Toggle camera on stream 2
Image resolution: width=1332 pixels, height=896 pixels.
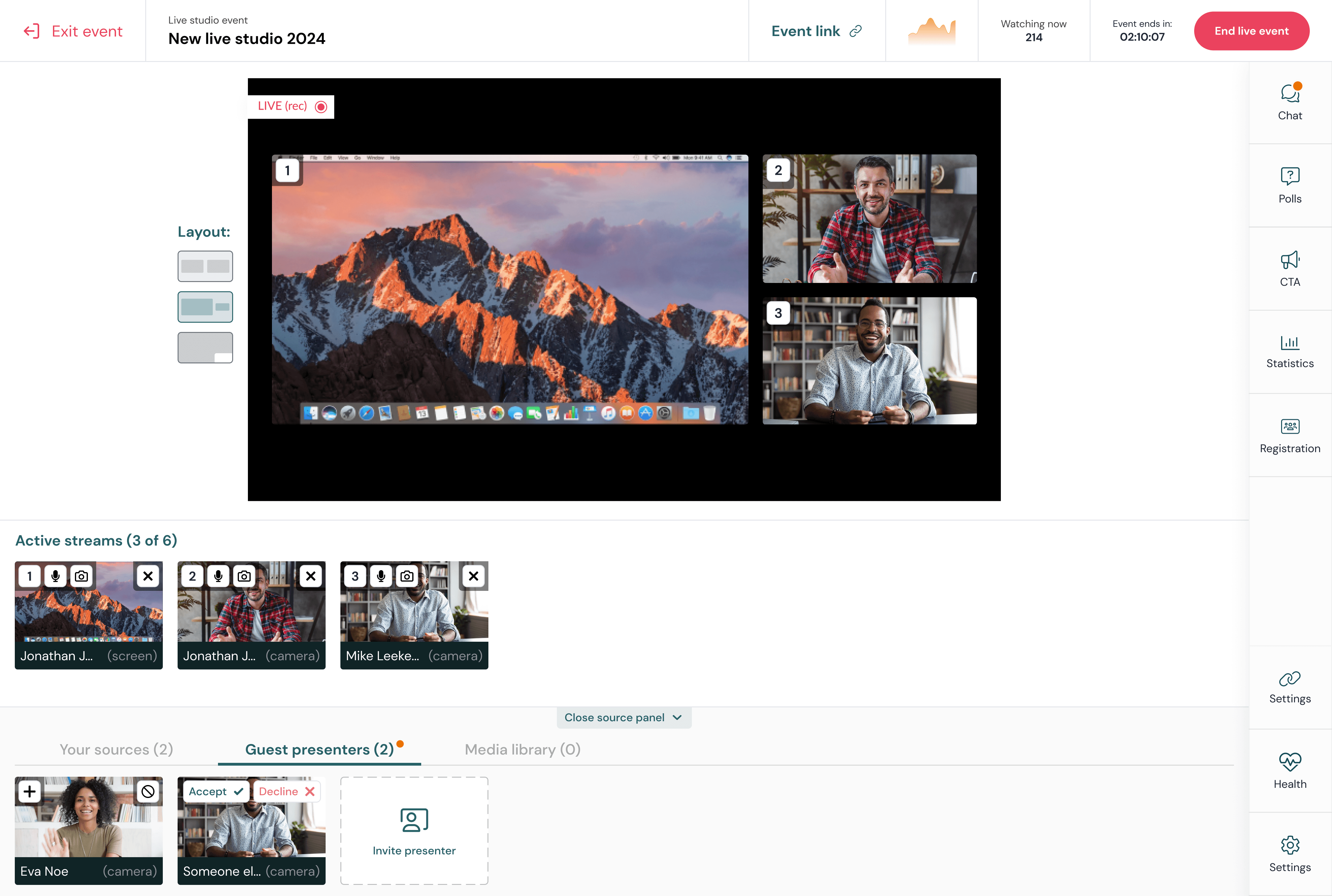(244, 576)
